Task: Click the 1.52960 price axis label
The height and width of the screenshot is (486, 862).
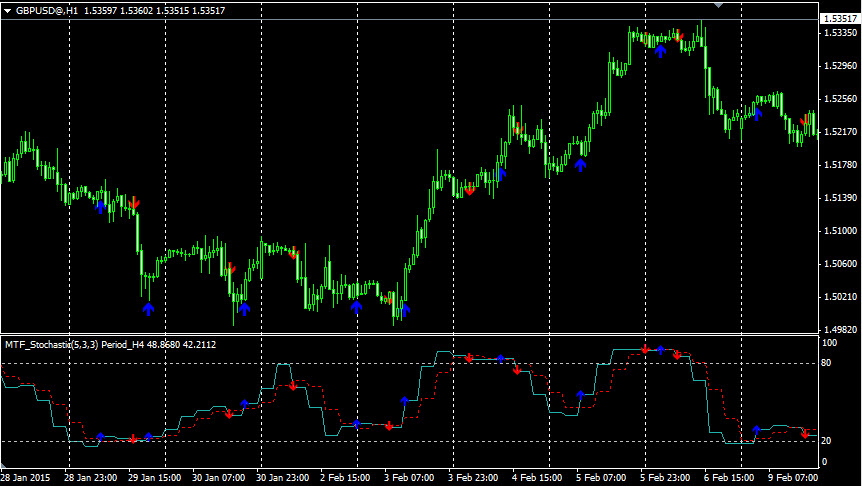Action: coord(840,66)
